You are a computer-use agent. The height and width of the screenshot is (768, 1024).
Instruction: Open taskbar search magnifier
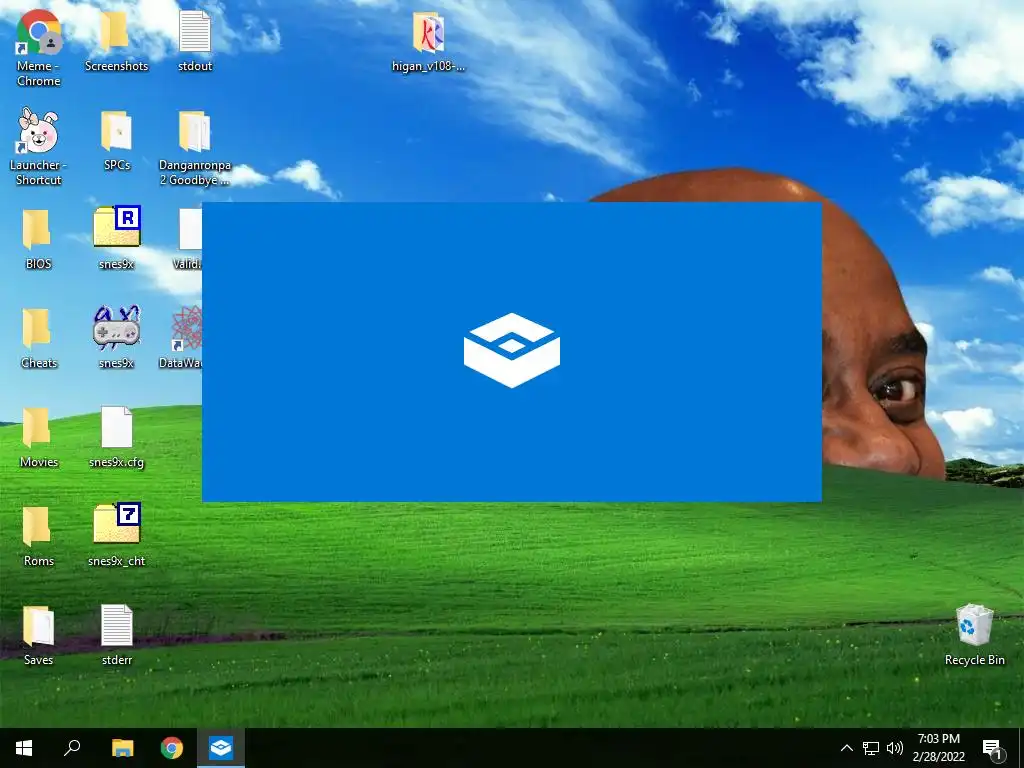tap(72, 748)
